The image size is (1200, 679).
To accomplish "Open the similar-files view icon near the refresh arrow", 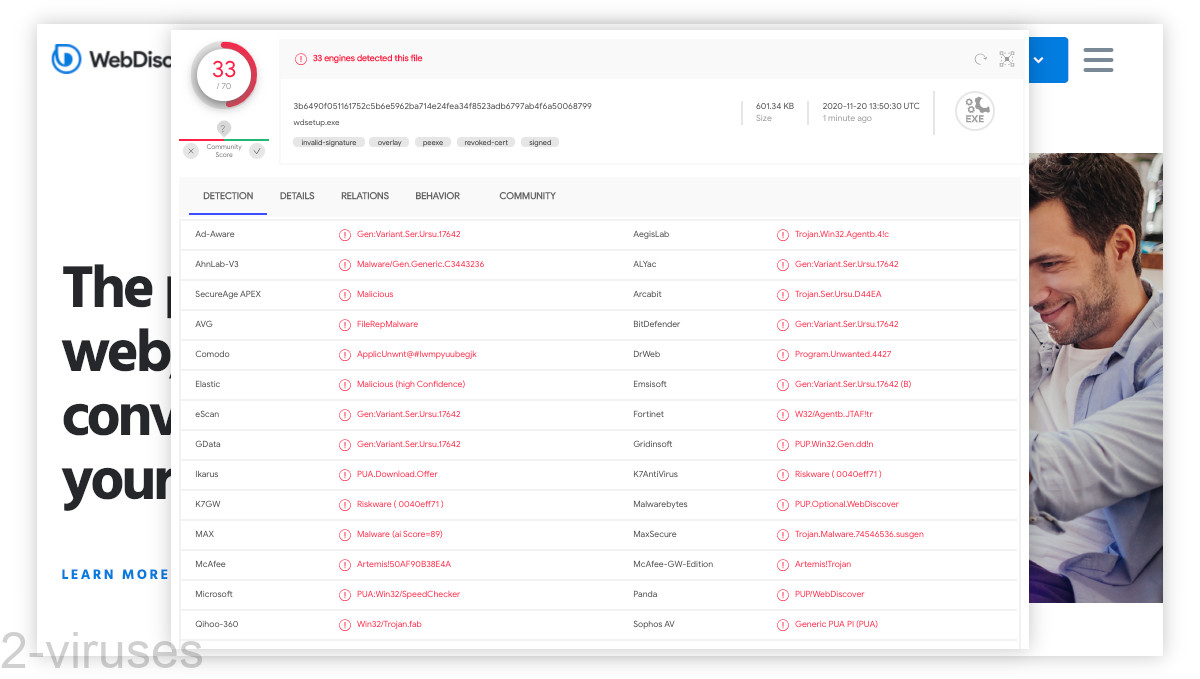I will pos(1007,60).
